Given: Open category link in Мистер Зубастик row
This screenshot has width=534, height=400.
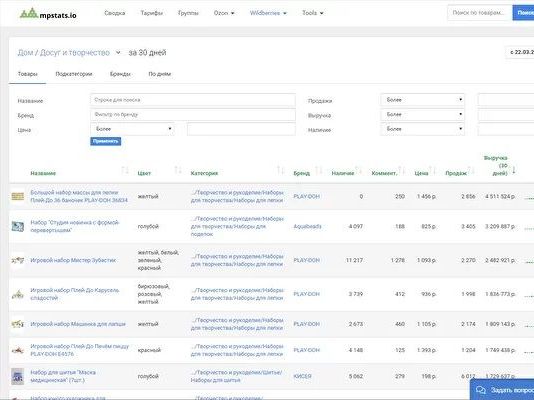Looking at the screenshot, I should pyautogui.click(x=237, y=260).
